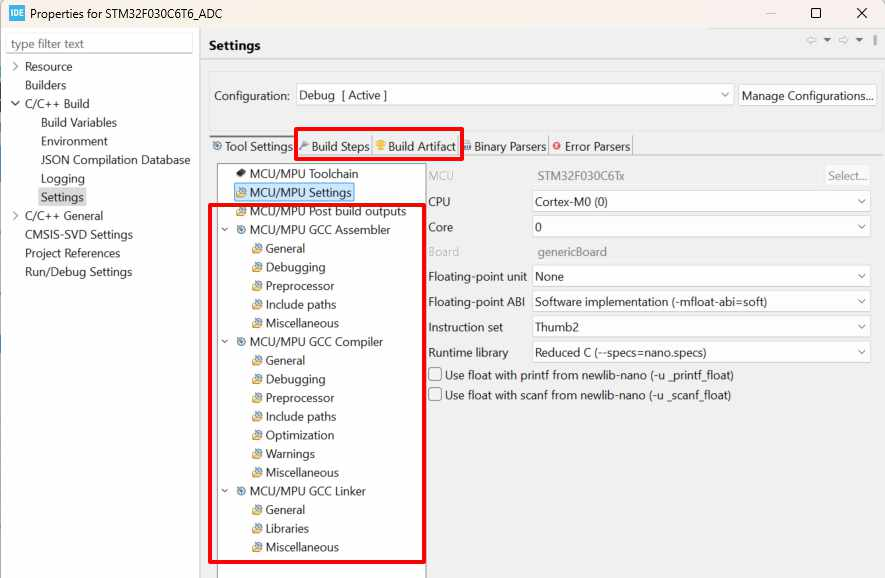Screen dimensions: 885x578
Task: Click the wrench icon beside Libraries under GCC Linker
Action: click(255, 528)
